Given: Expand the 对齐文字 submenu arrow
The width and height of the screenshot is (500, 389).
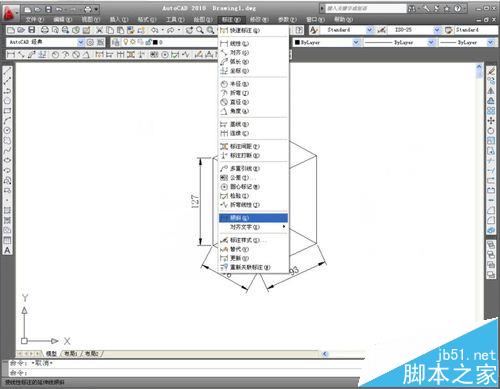Looking at the screenshot, I should tap(284, 227).
